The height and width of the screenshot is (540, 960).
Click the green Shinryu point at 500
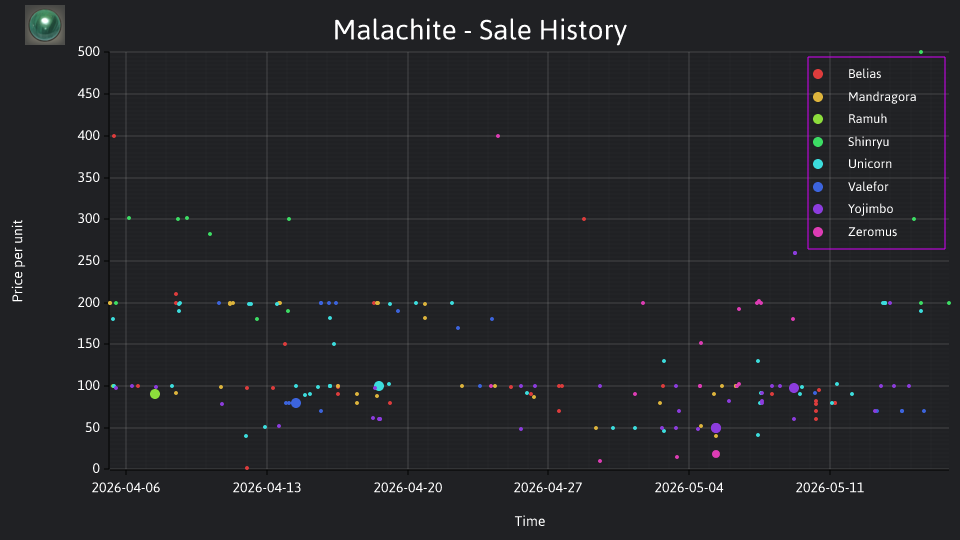(x=921, y=52)
